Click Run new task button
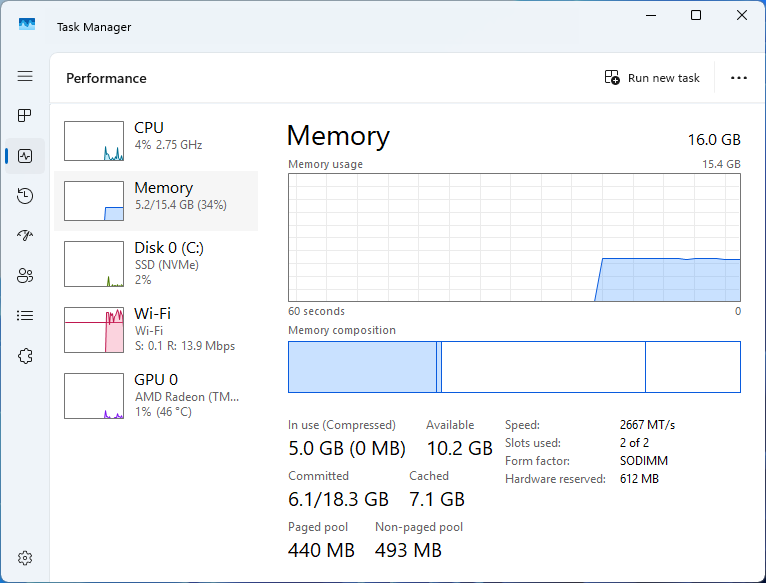Screen dimensions: 766x583 point(652,78)
